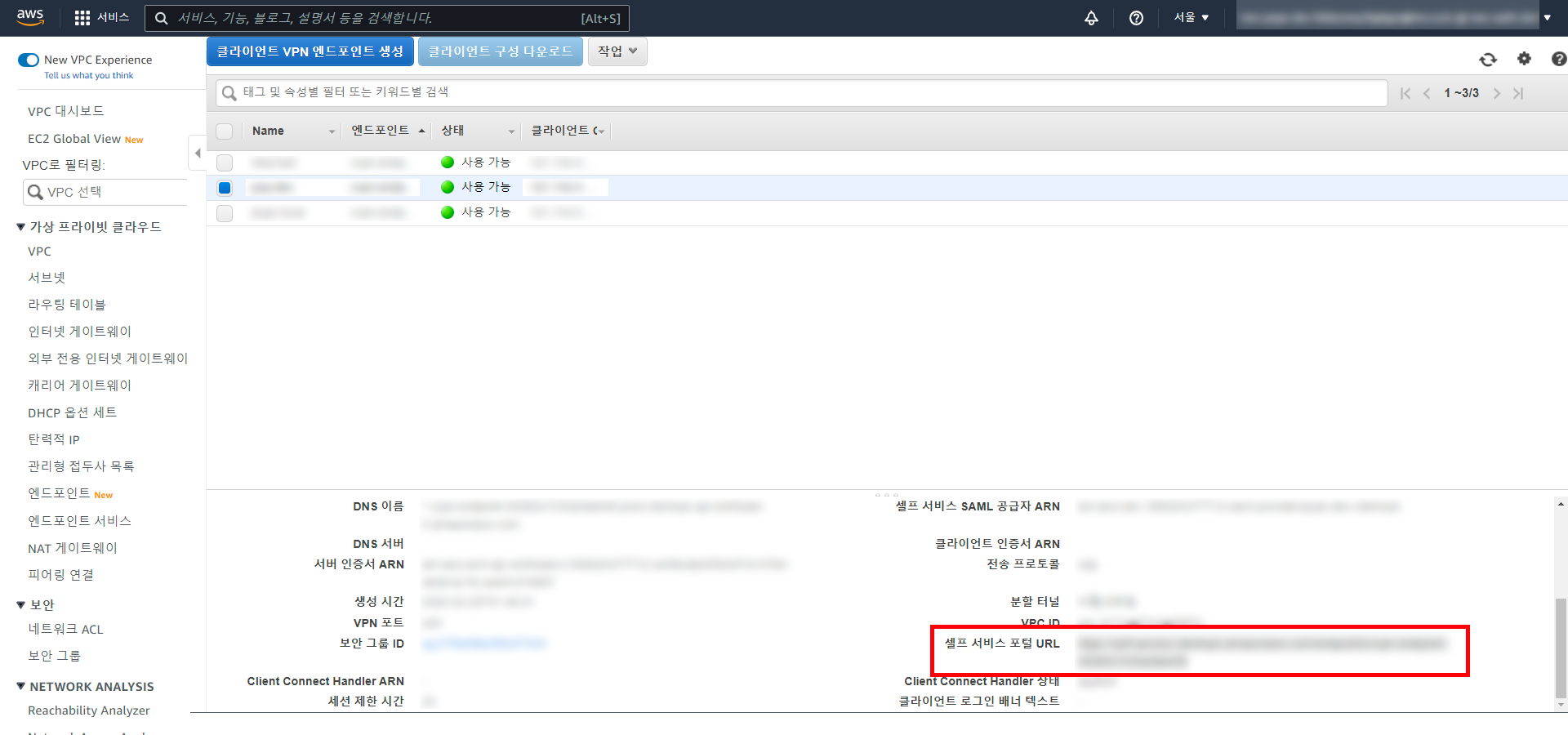This screenshot has width=1568, height=735.
Task: Collapse the 가상 프라이빗 클라우드 section
Action: click(21, 227)
